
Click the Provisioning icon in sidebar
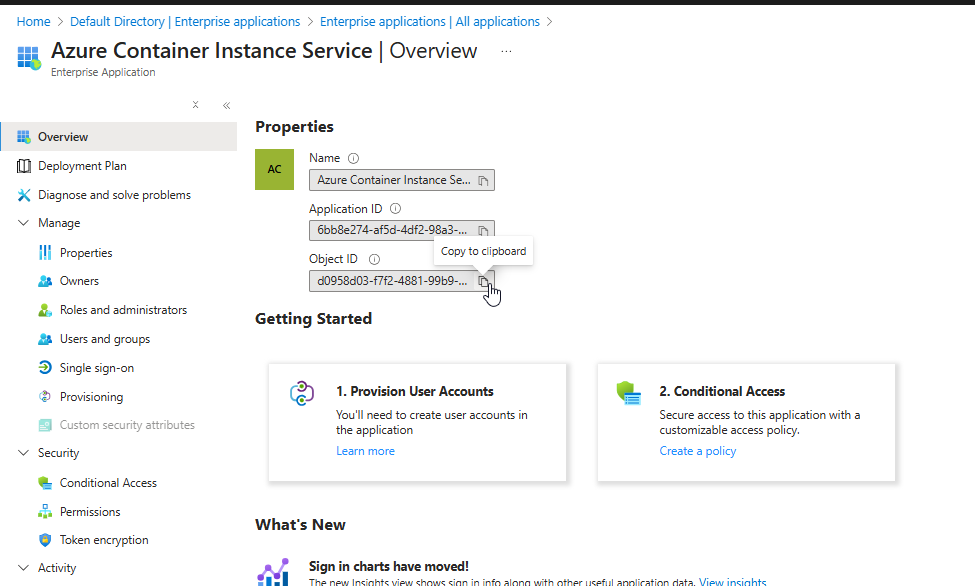tap(45, 396)
